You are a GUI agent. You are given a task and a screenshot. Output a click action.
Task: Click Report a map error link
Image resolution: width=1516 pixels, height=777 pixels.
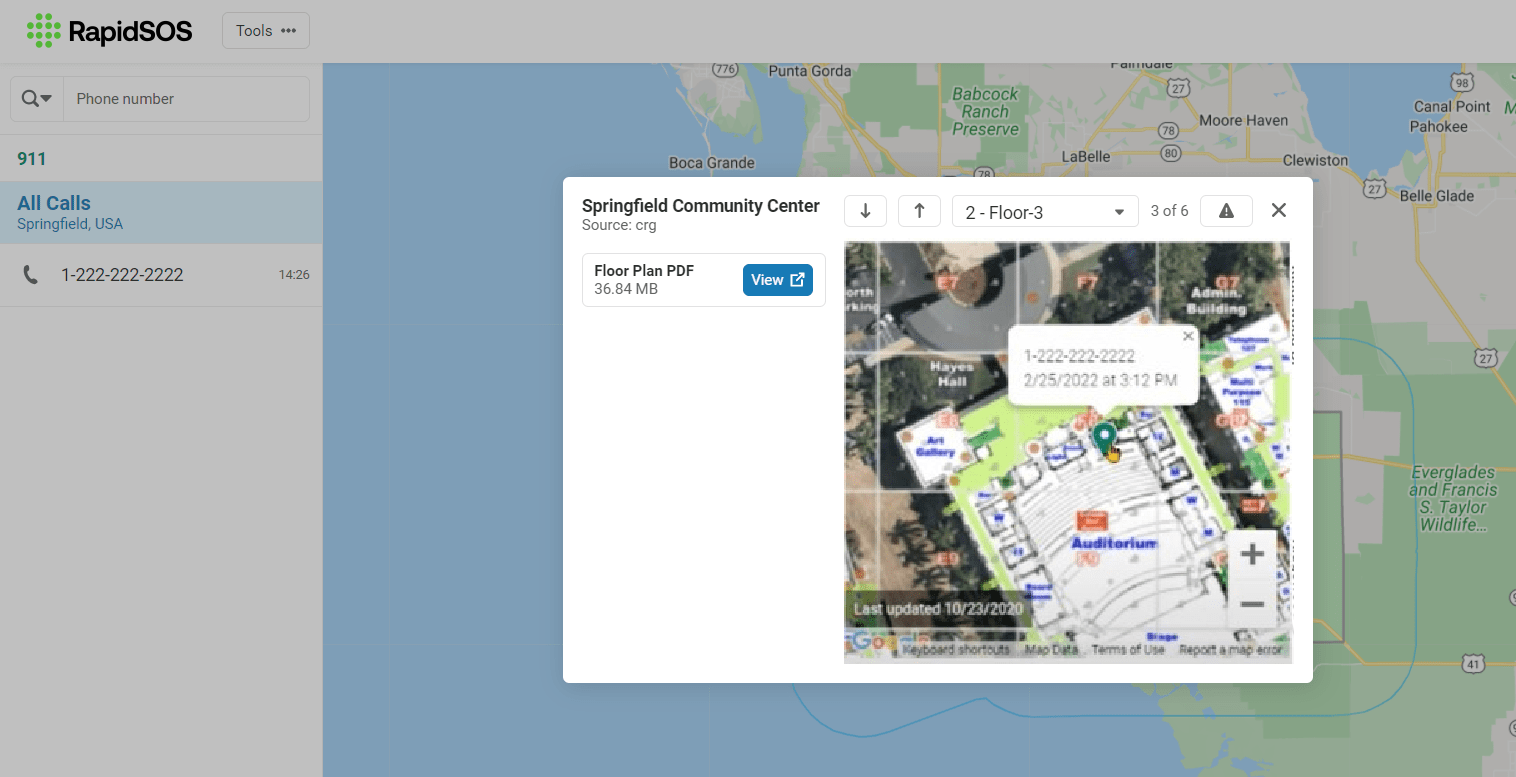[1230, 650]
